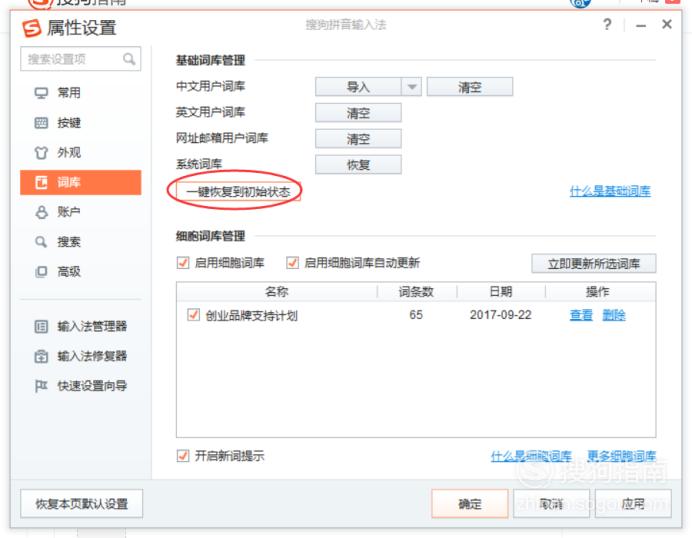Viewport: 692px width, 538px height.
Task: Click the 词条数 column header
Action: tap(416, 292)
